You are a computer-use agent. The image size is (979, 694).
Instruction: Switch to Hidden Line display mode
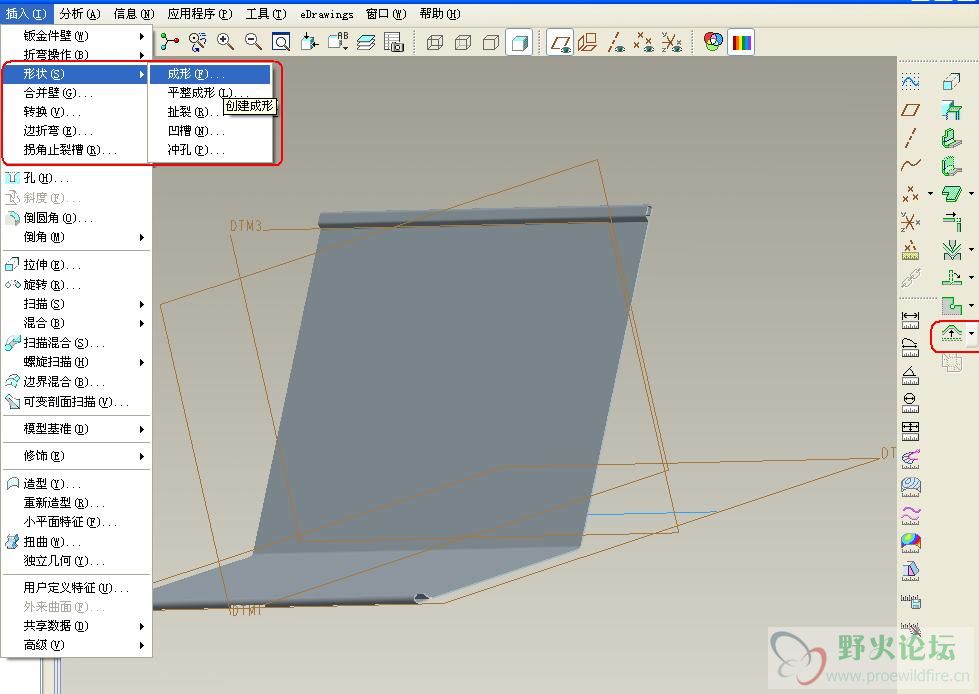click(463, 42)
